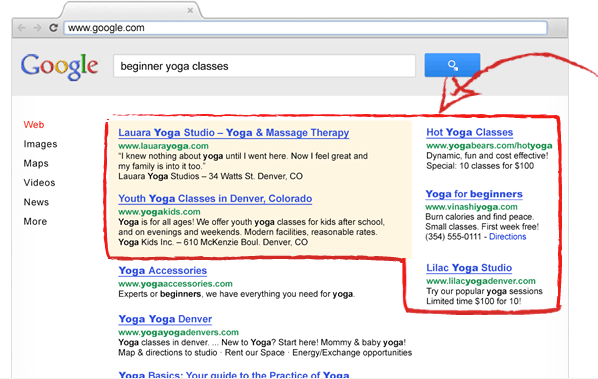This screenshot has height=379, width=598.
Task: Click www.yogayogadenvers.com URL text
Action: pos(178,332)
